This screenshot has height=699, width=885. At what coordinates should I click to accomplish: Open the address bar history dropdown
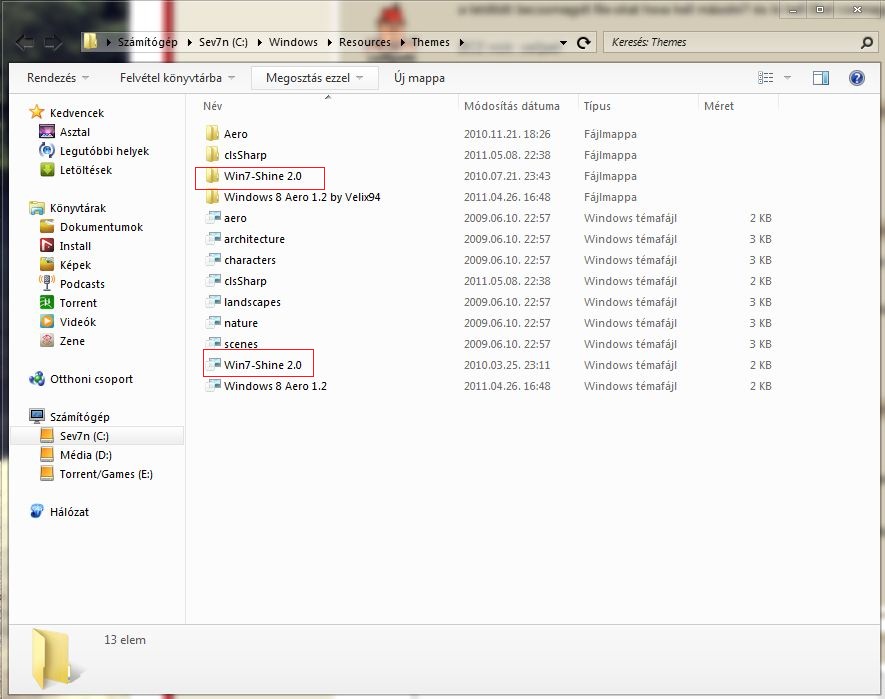pyautogui.click(x=563, y=43)
